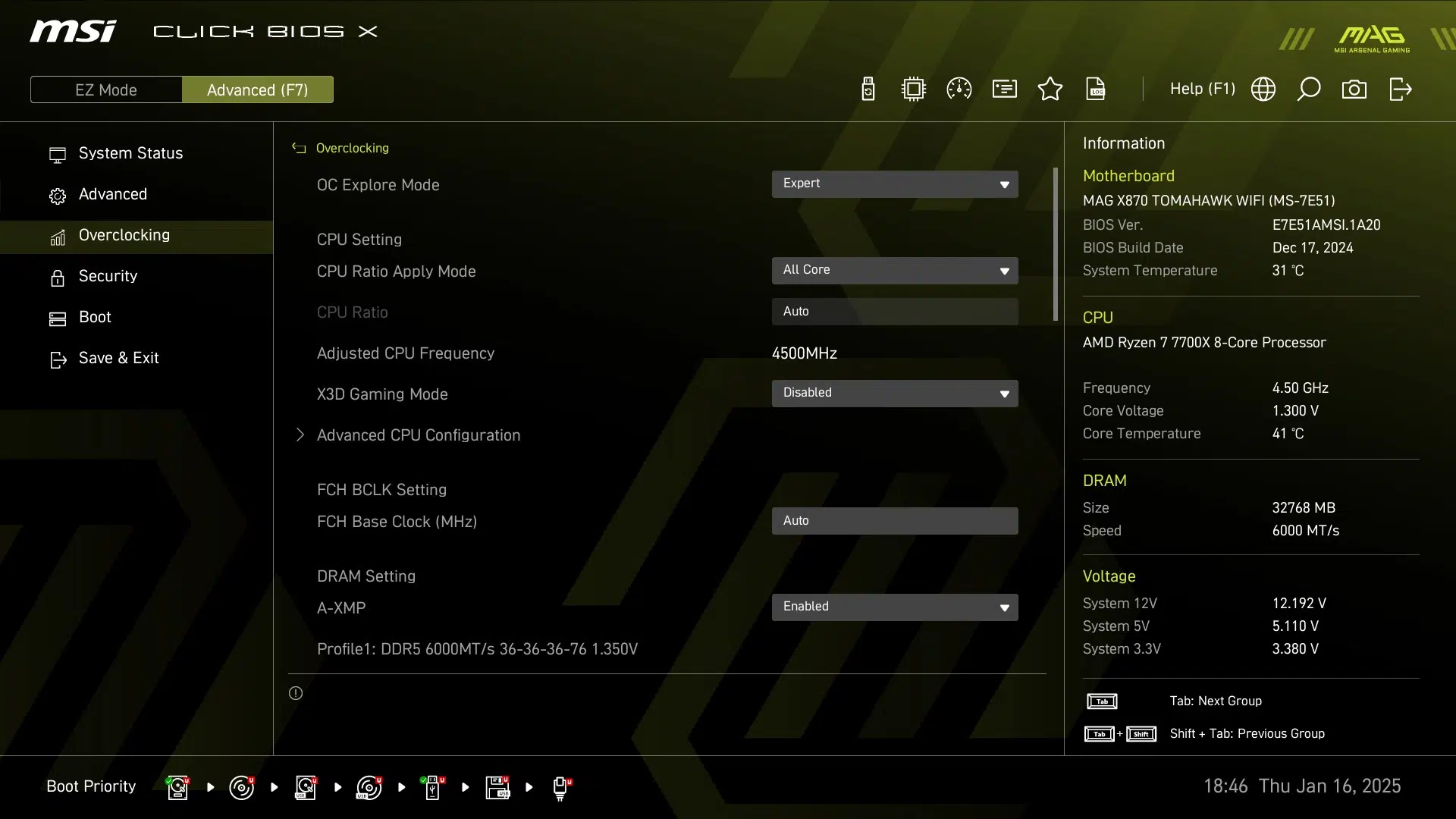Select the USB key boot device icon
This screenshot has height=819, width=1456.
click(x=433, y=787)
